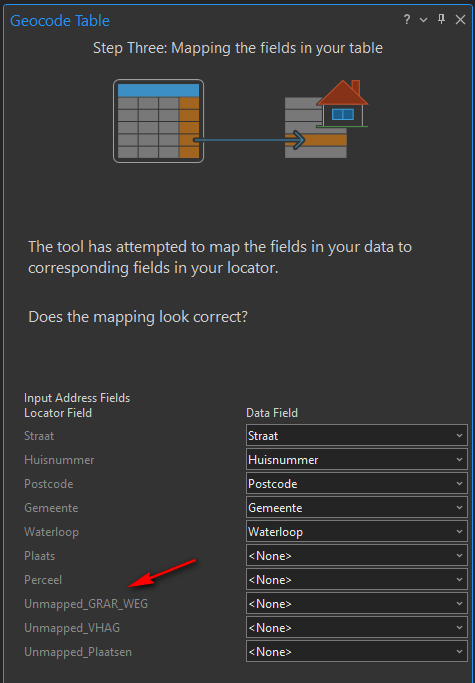The width and height of the screenshot is (475, 683).
Task: Open the Perceel data field dropdown
Action: [x=356, y=579]
